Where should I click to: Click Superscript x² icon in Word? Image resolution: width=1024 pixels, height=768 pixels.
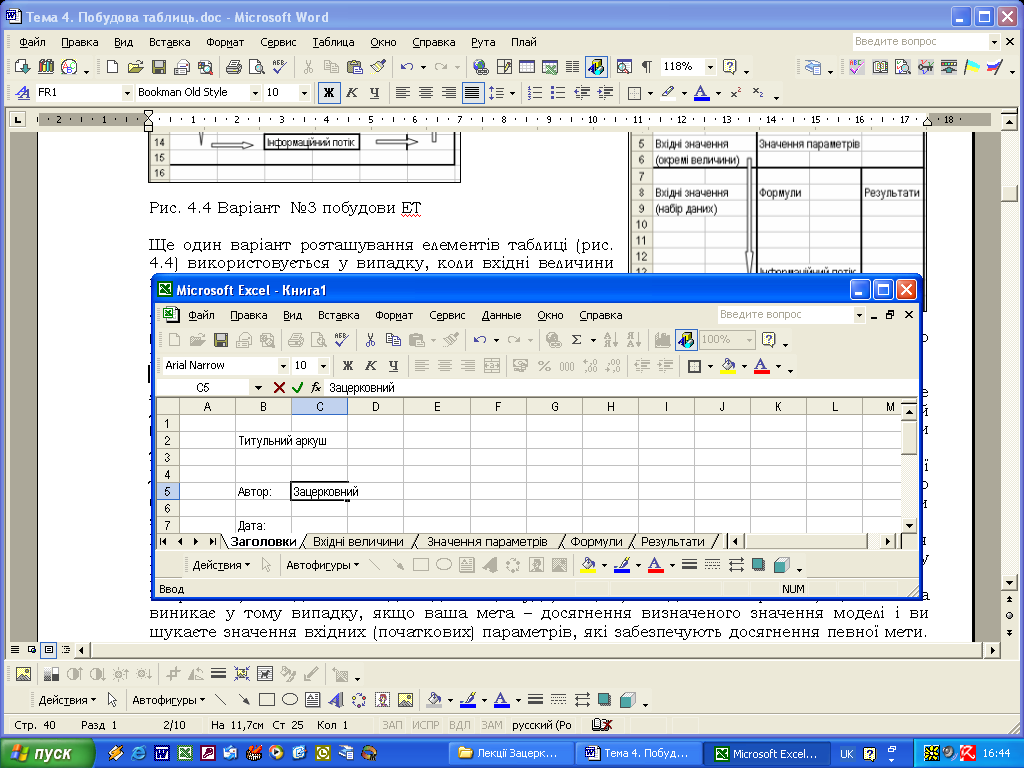click(736, 93)
